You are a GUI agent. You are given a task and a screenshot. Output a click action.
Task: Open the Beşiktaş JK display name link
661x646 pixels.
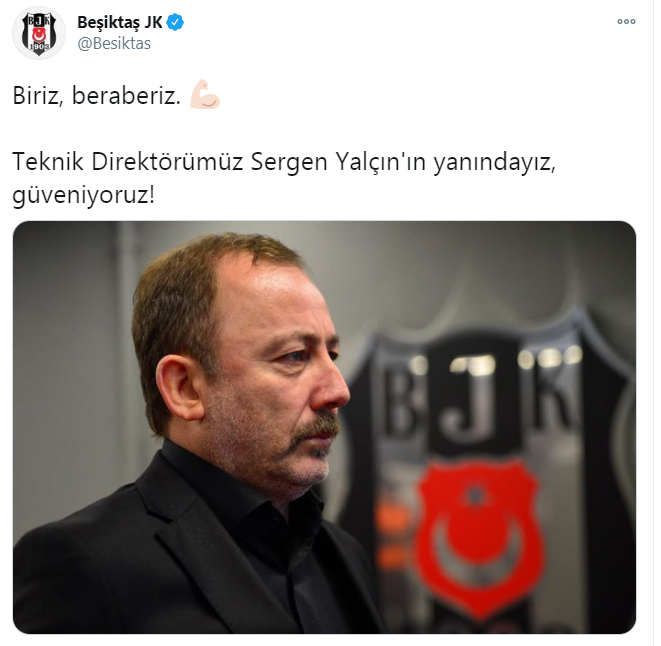click(x=120, y=22)
